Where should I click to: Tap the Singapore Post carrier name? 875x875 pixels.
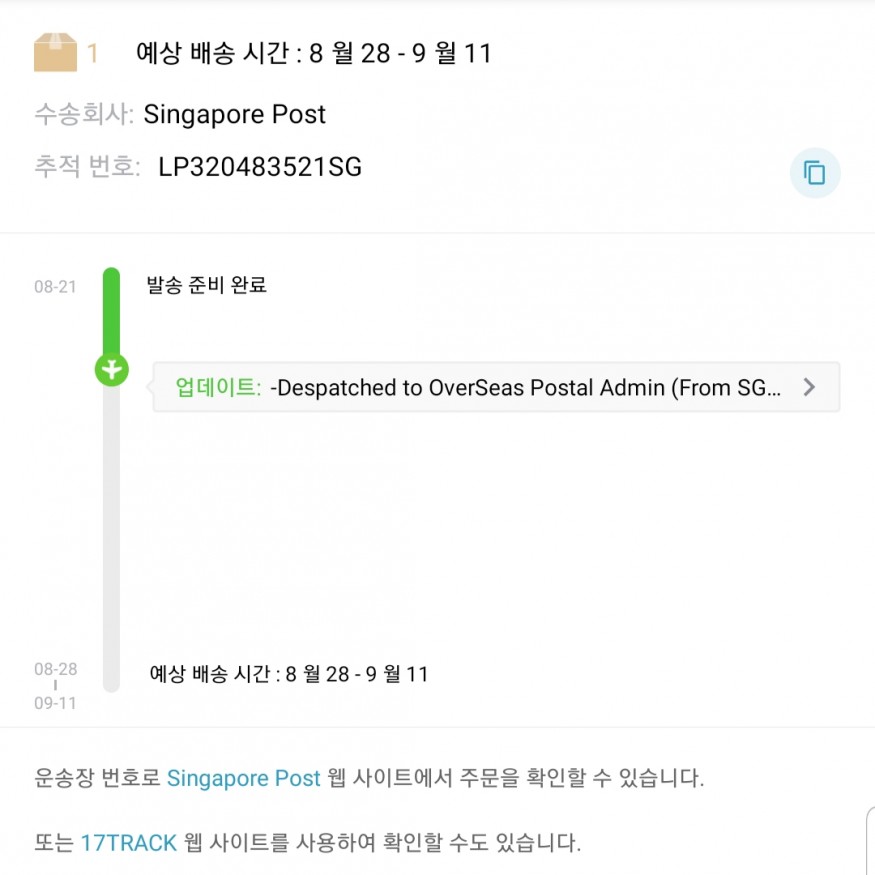[234, 114]
